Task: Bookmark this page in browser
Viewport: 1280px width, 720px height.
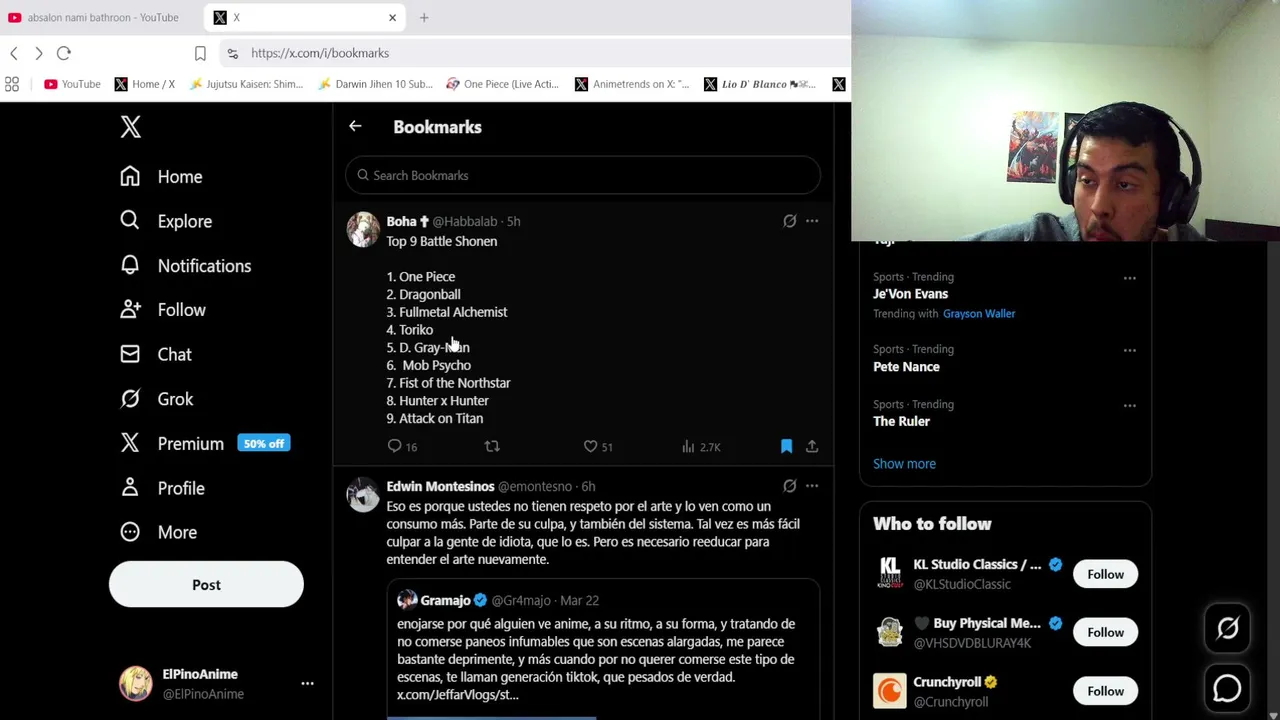Action: [200, 53]
